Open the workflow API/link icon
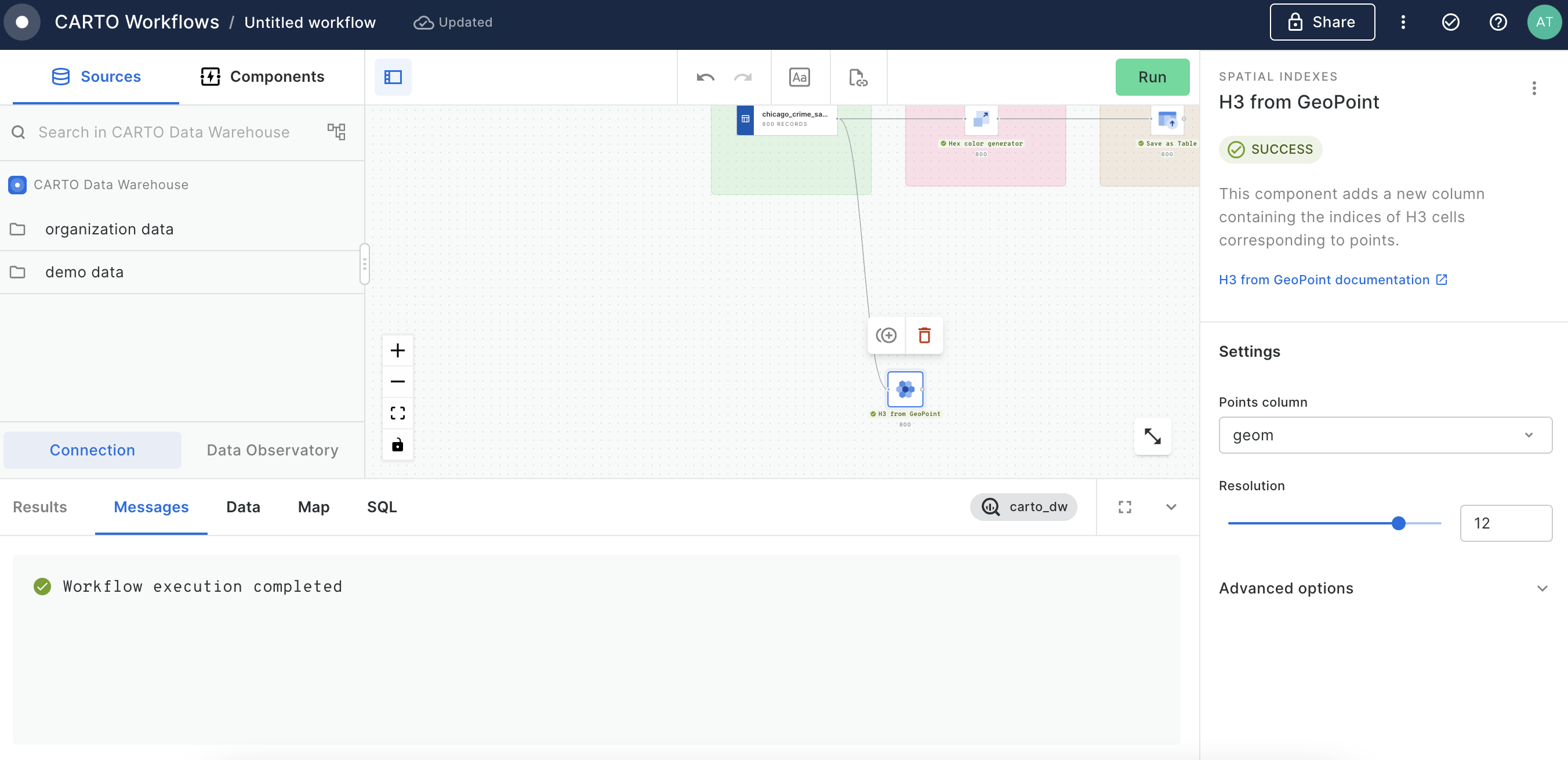 858,77
